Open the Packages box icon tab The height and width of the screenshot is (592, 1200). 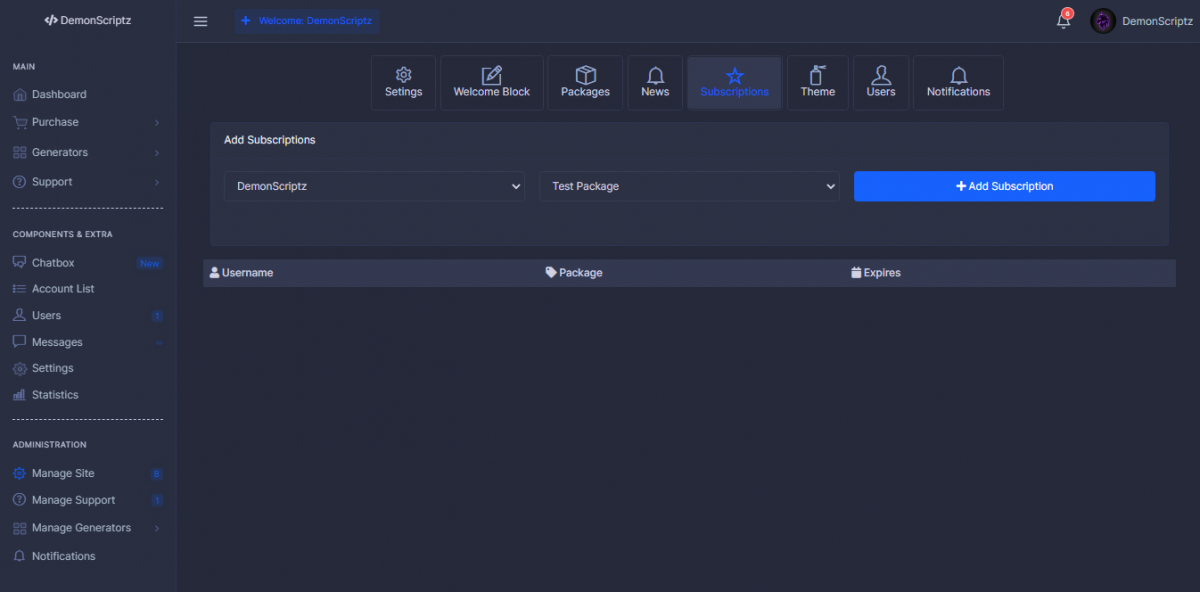pos(585,82)
